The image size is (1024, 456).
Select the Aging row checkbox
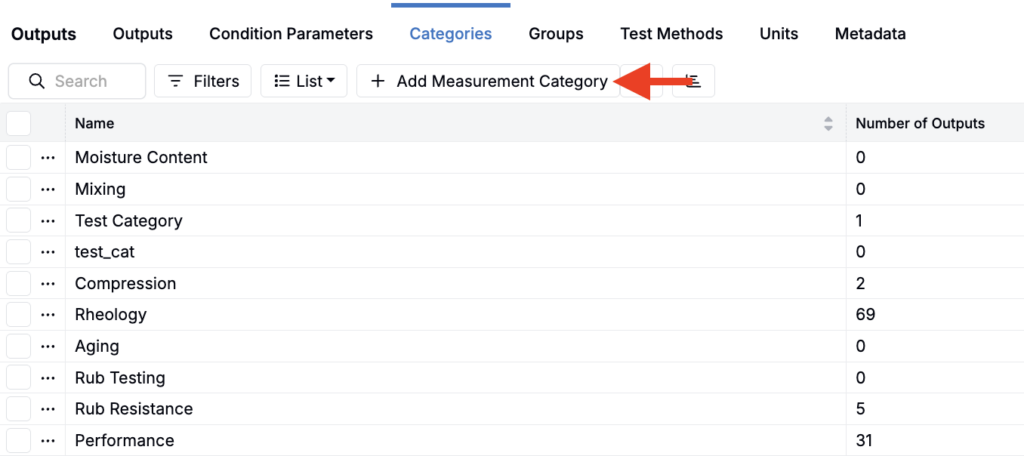(19, 346)
